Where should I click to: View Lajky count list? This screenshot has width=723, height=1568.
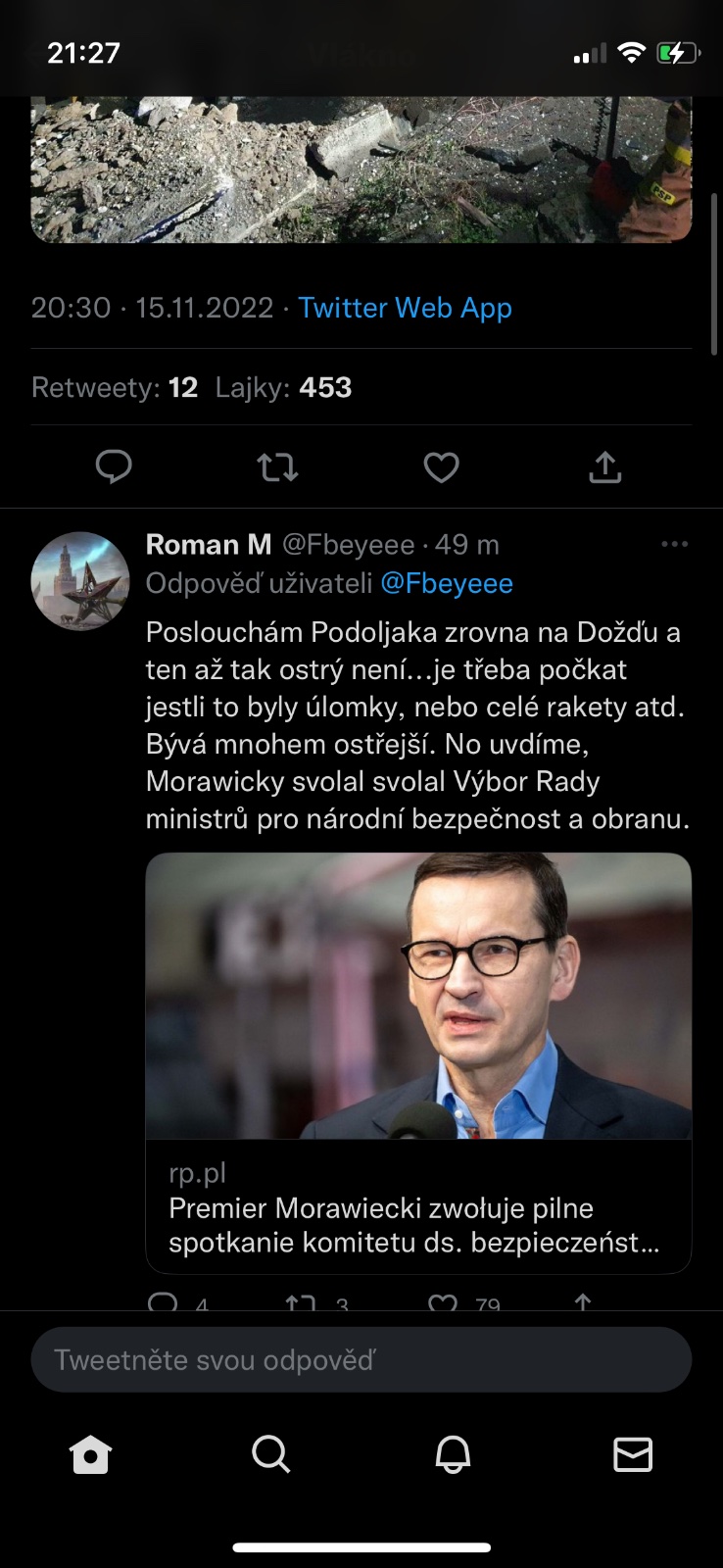(x=283, y=388)
